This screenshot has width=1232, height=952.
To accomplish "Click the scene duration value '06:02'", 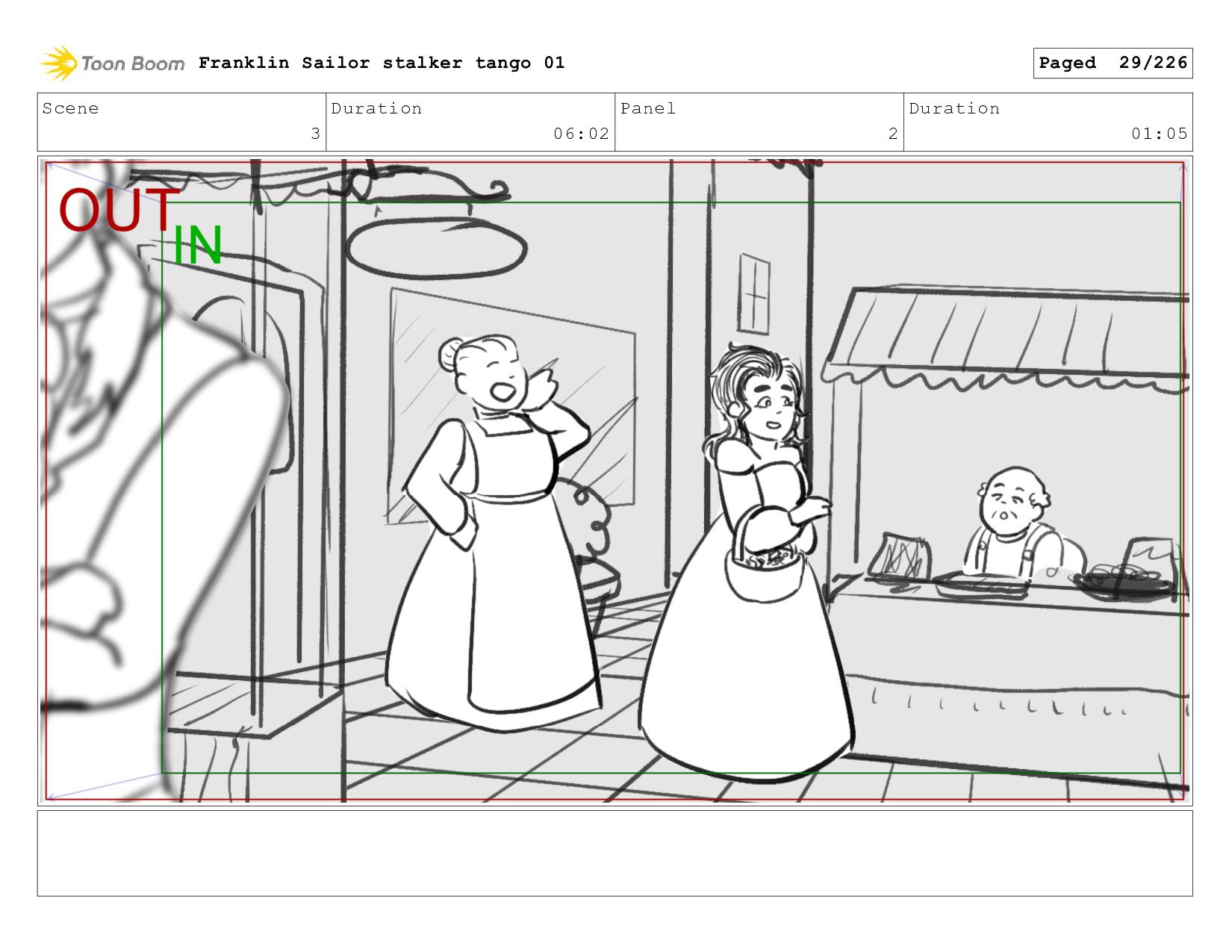I will pyautogui.click(x=581, y=134).
